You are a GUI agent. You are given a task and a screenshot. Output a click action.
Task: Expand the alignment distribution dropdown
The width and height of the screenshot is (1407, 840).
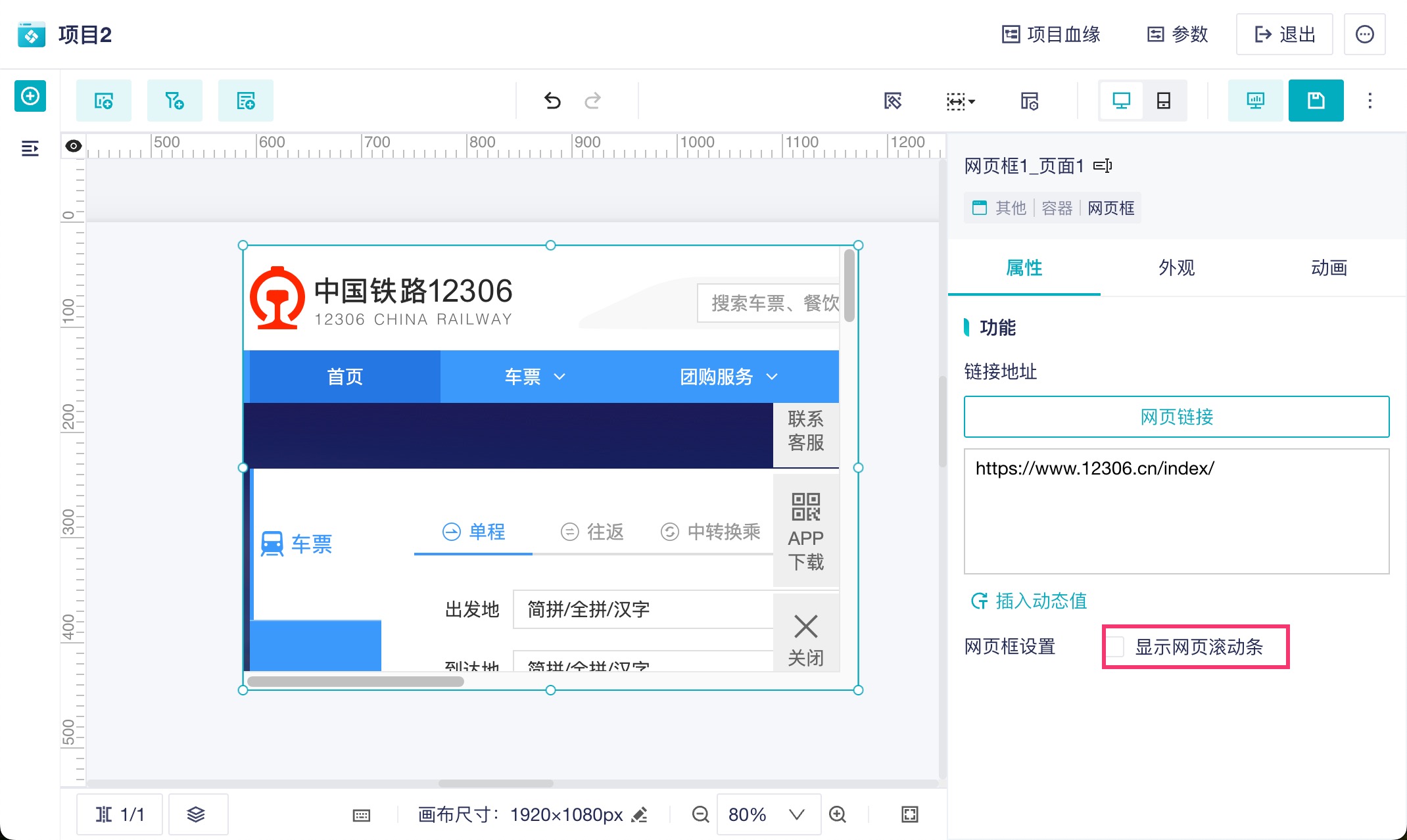tap(960, 101)
